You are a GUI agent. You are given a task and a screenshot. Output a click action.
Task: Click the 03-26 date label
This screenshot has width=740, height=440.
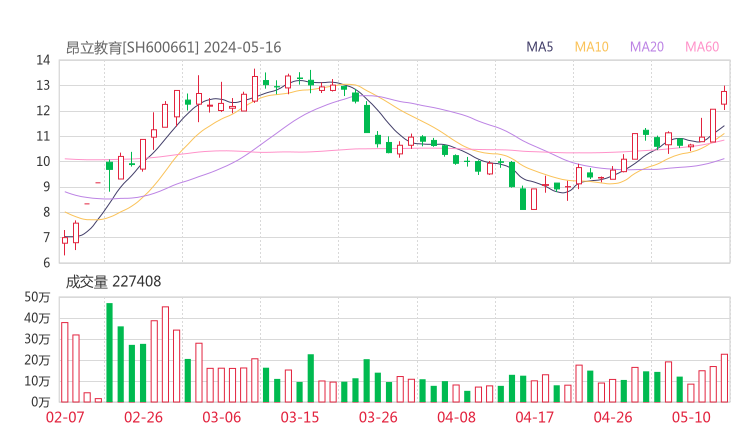(x=378, y=417)
